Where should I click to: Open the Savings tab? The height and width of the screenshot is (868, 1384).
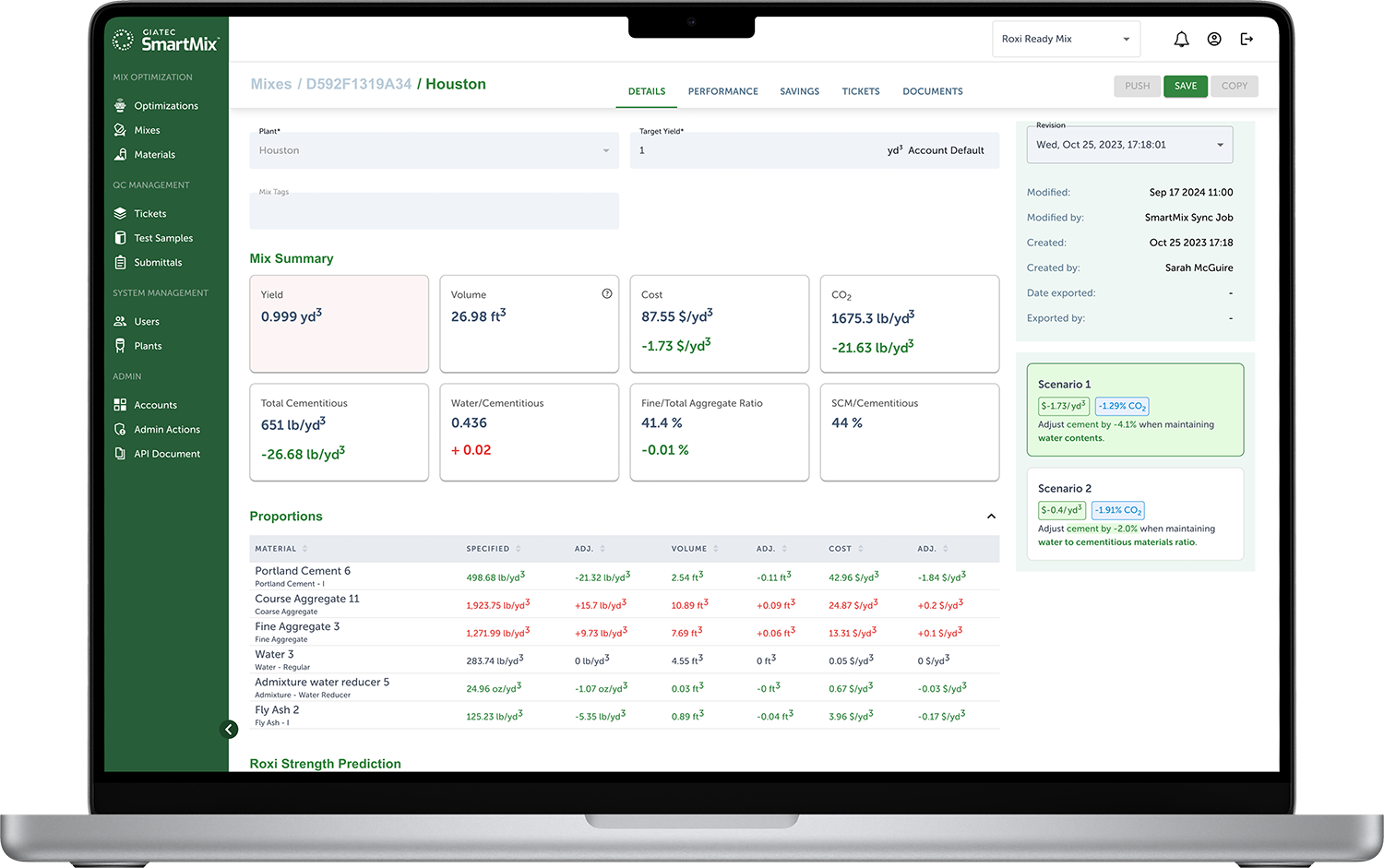(800, 91)
